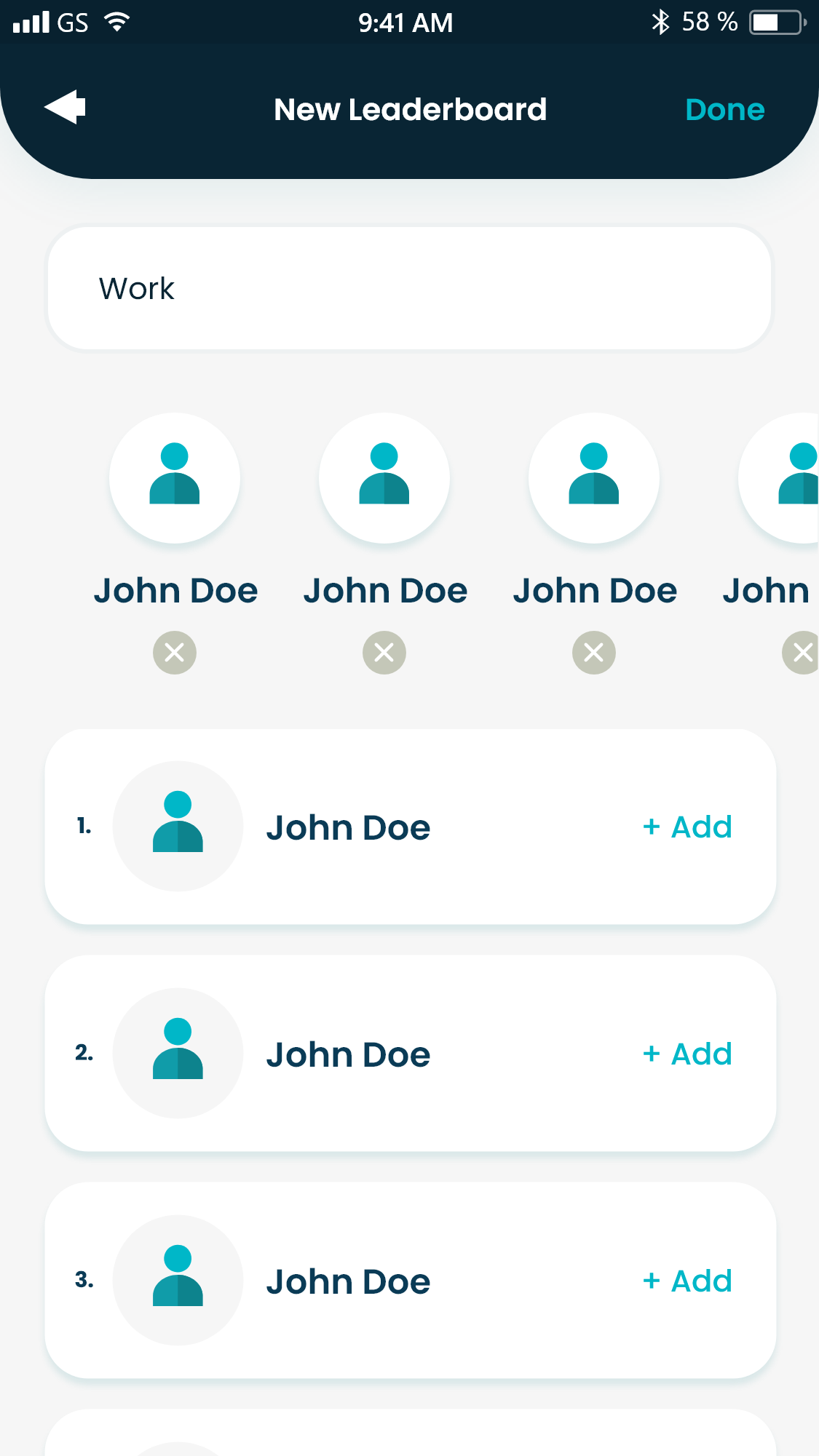Add the John Doe ranked 2.
Image resolution: width=819 pixels, height=1456 pixels.
point(687,1054)
